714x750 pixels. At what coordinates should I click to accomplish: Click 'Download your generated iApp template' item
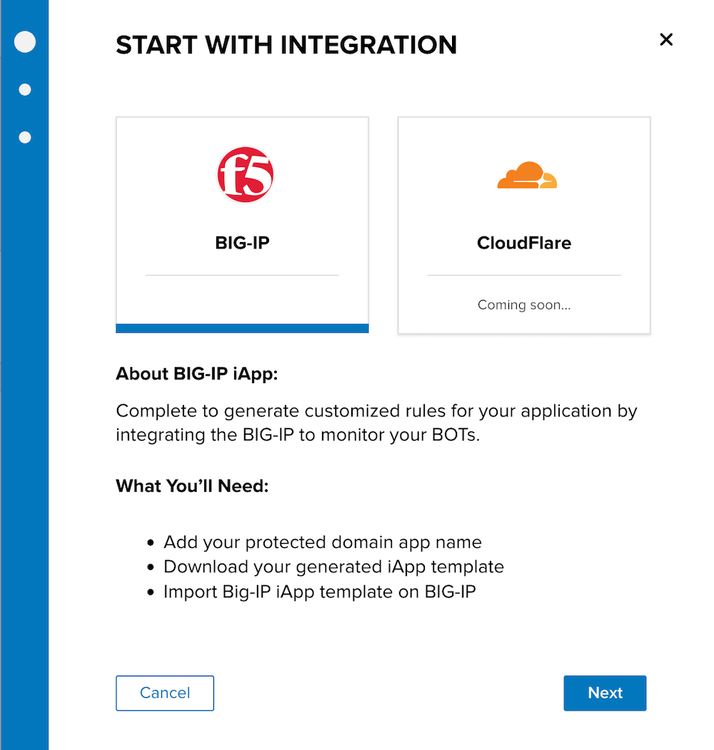coord(333,566)
